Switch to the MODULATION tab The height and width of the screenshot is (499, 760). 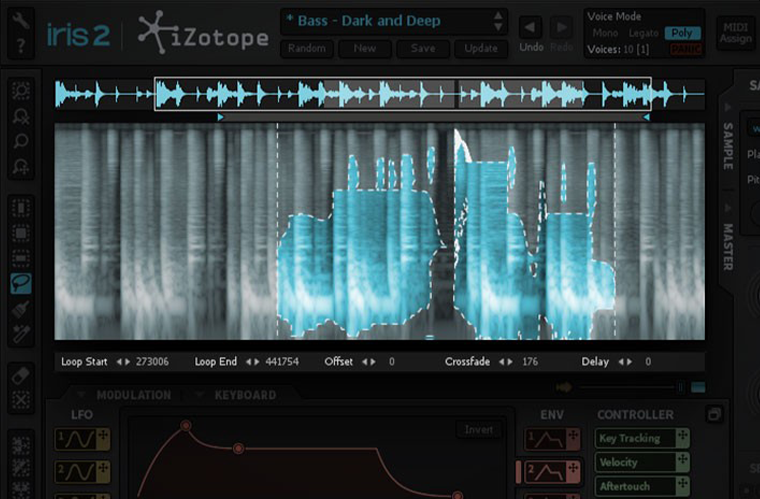tap(134, 395)
